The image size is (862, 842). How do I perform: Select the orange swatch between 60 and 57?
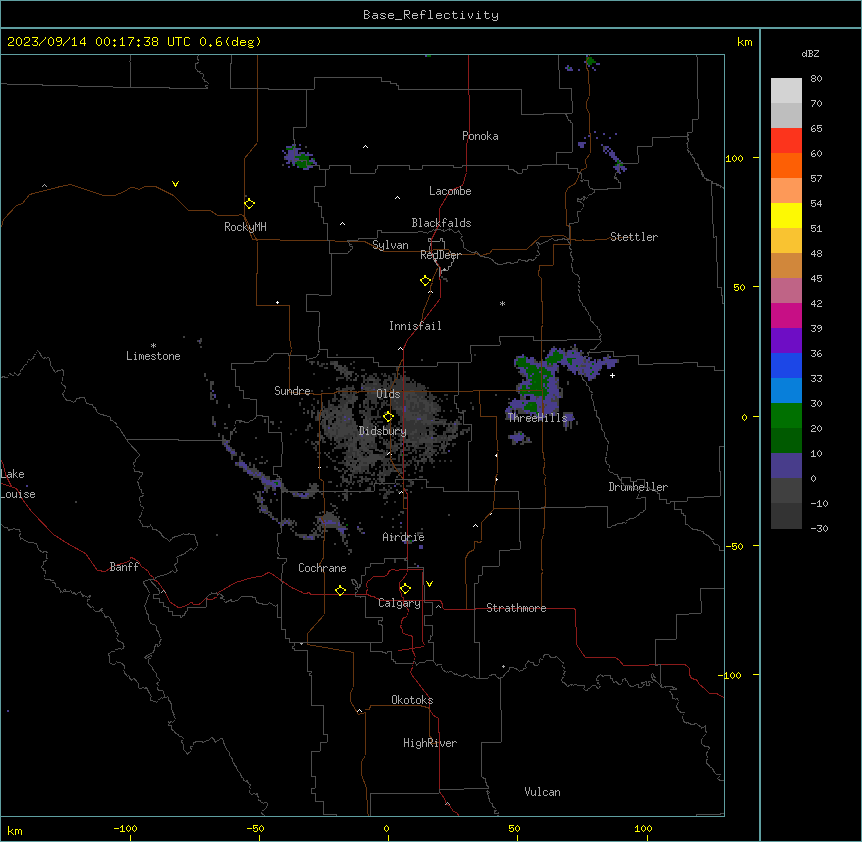tap(786, 165)
